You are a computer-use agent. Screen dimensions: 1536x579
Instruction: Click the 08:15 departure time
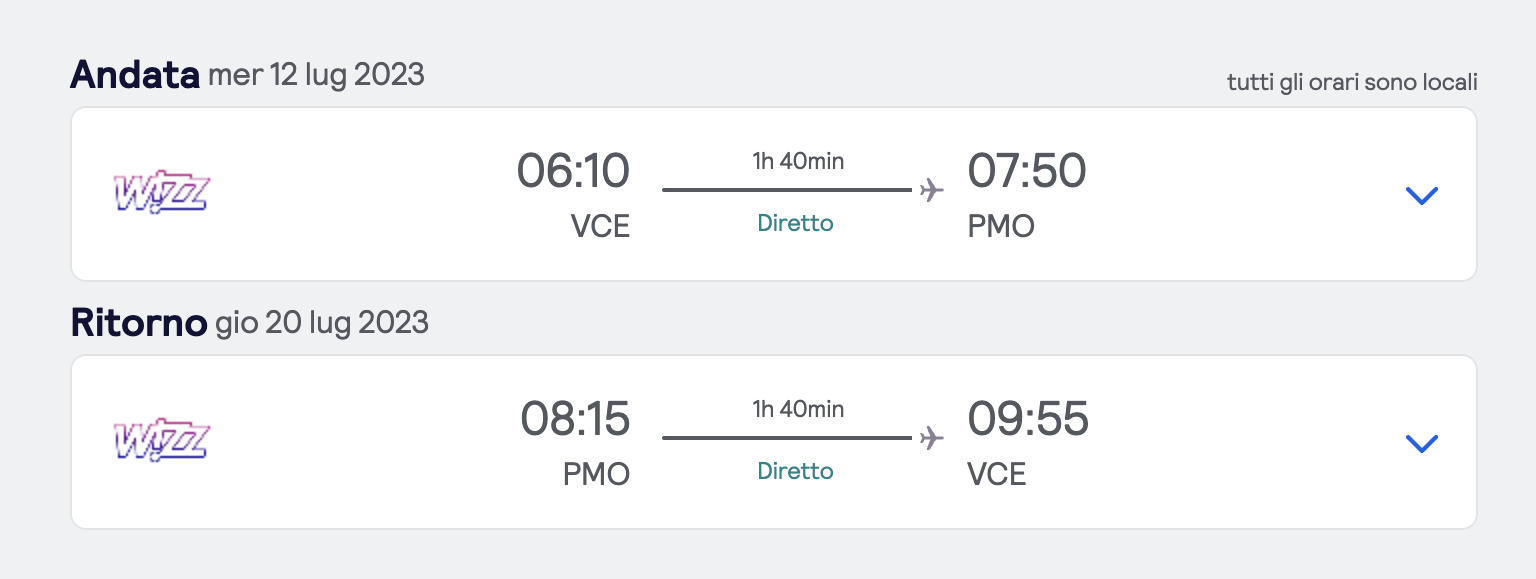coord(575,419)
